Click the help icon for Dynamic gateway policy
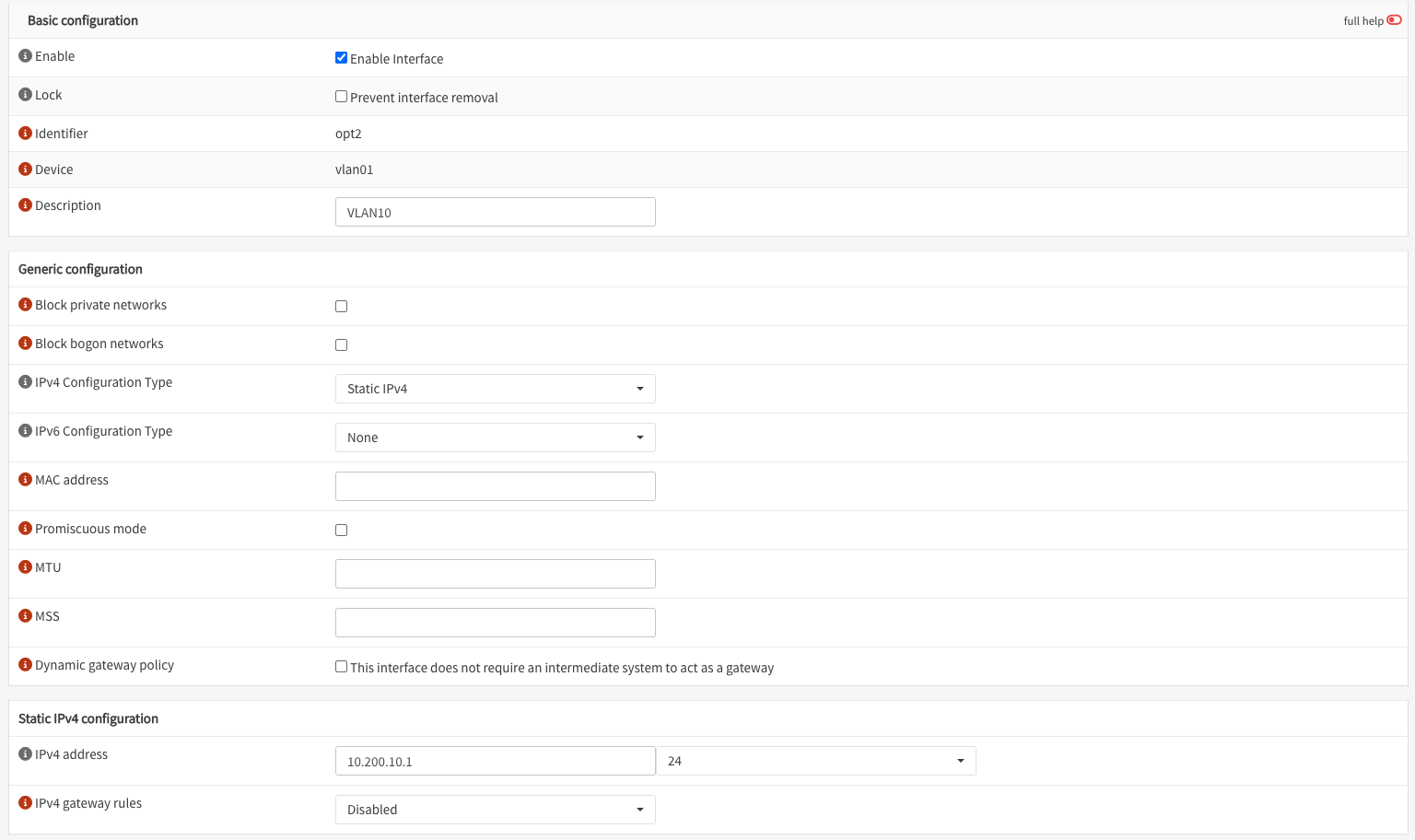 click(x=25, y=665)
